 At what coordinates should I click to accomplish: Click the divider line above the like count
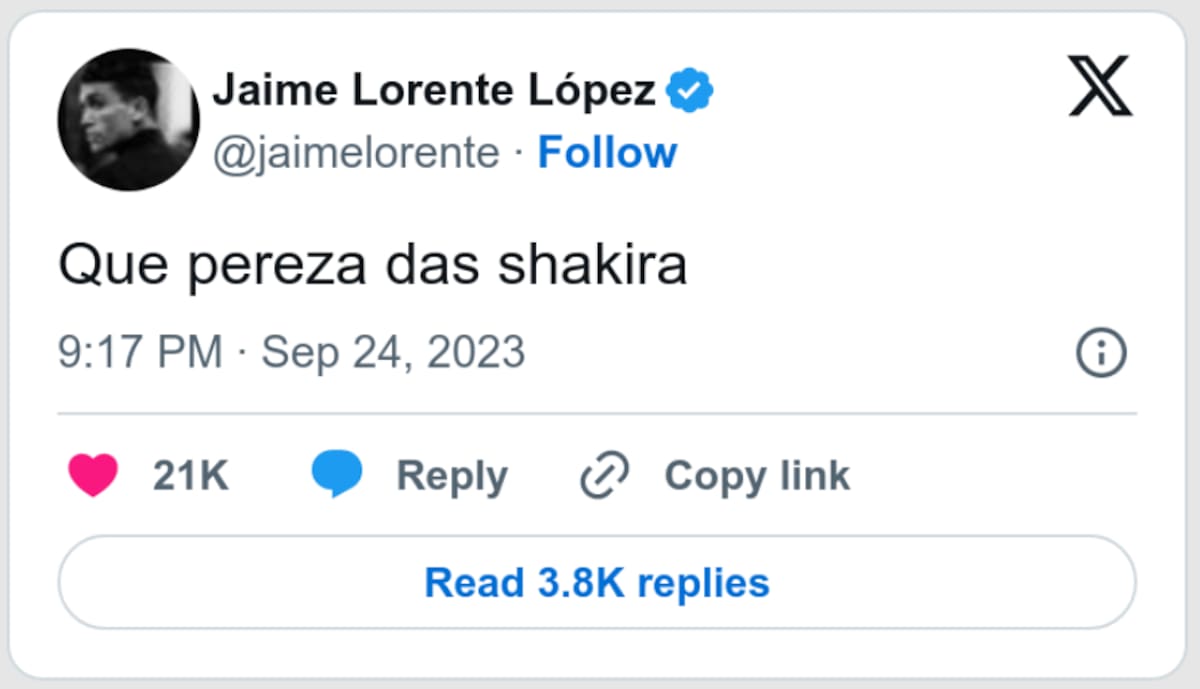click(x=597, y=413)
